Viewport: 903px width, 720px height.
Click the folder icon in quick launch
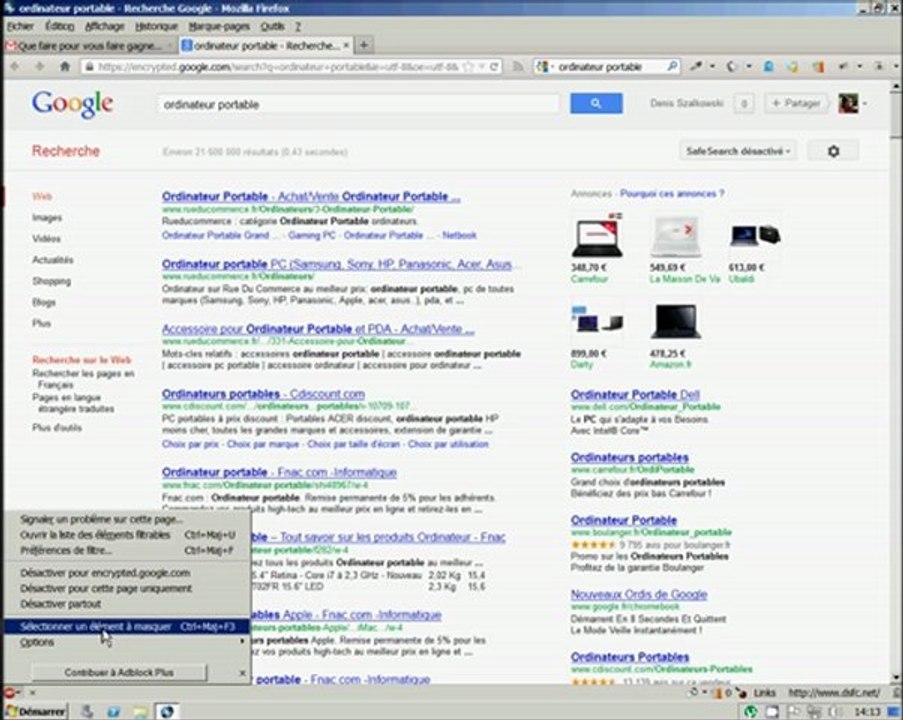pyautogui.click(x=140, y=712)
